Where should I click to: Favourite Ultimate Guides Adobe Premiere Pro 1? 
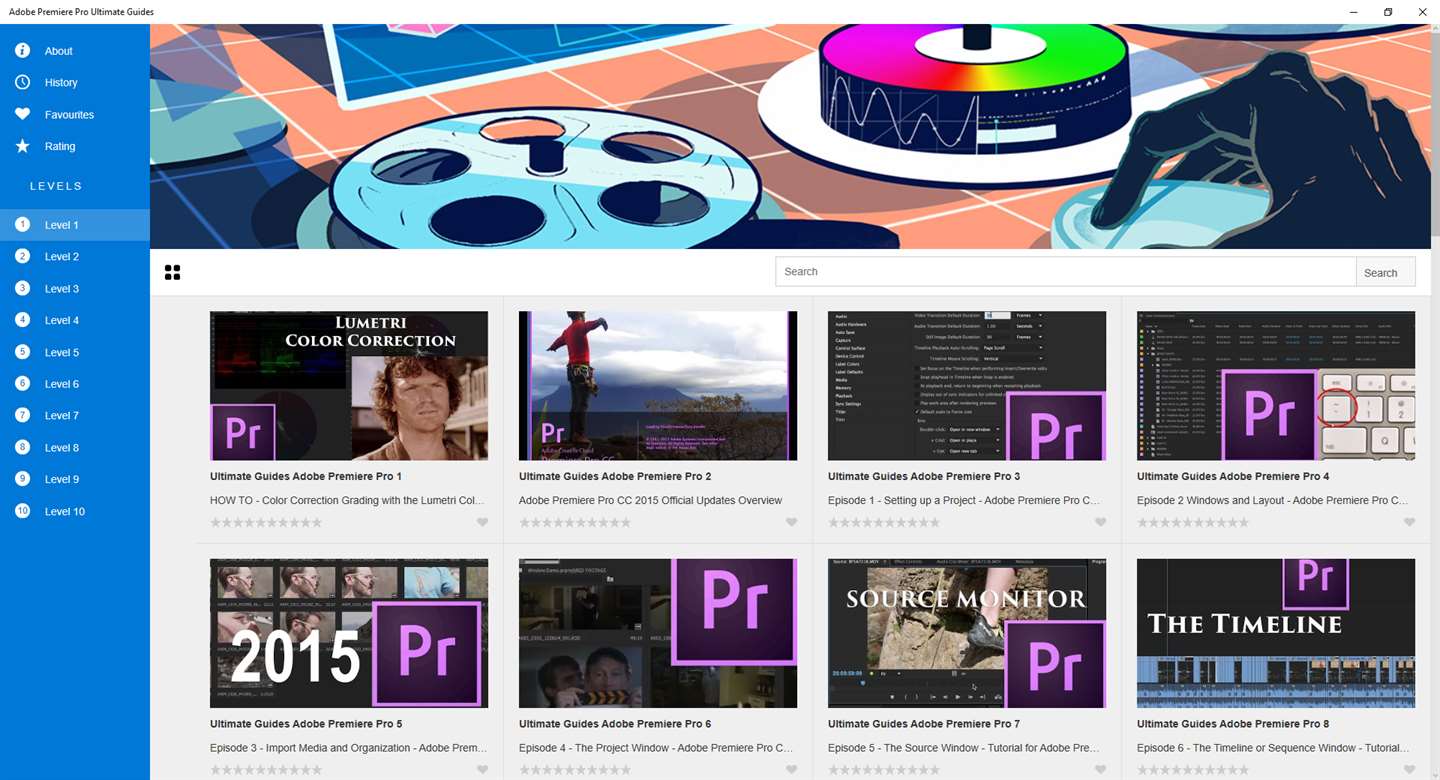[482, 522]
